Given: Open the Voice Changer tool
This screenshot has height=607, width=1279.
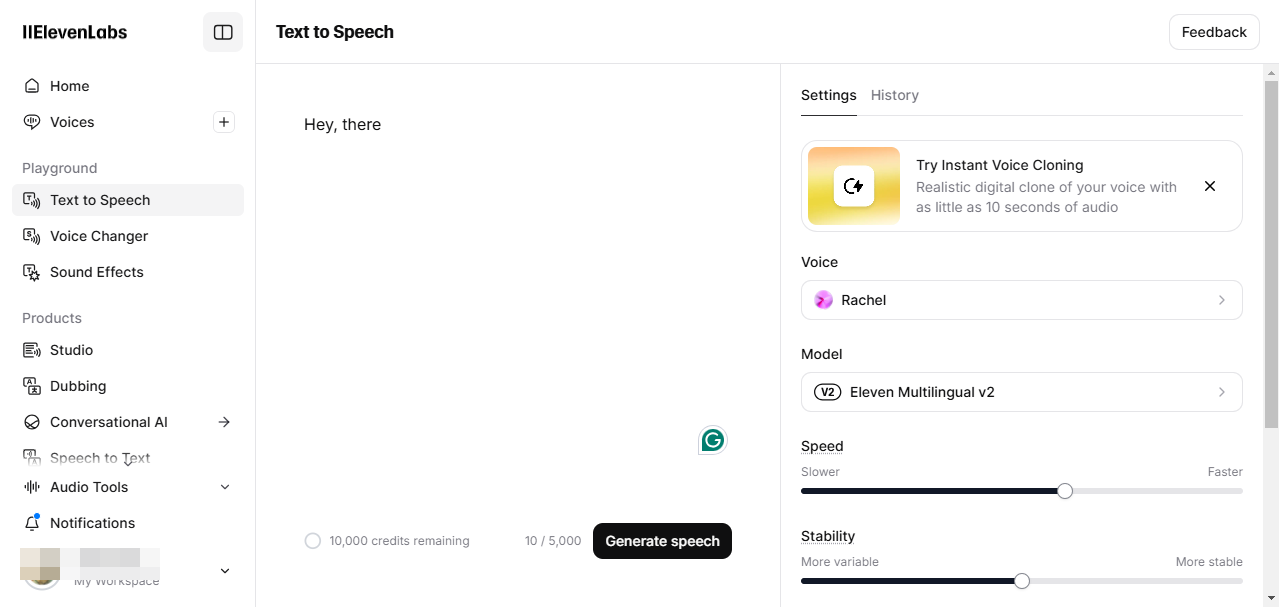Looking at the screenshot, I should (x=98, y=236).
